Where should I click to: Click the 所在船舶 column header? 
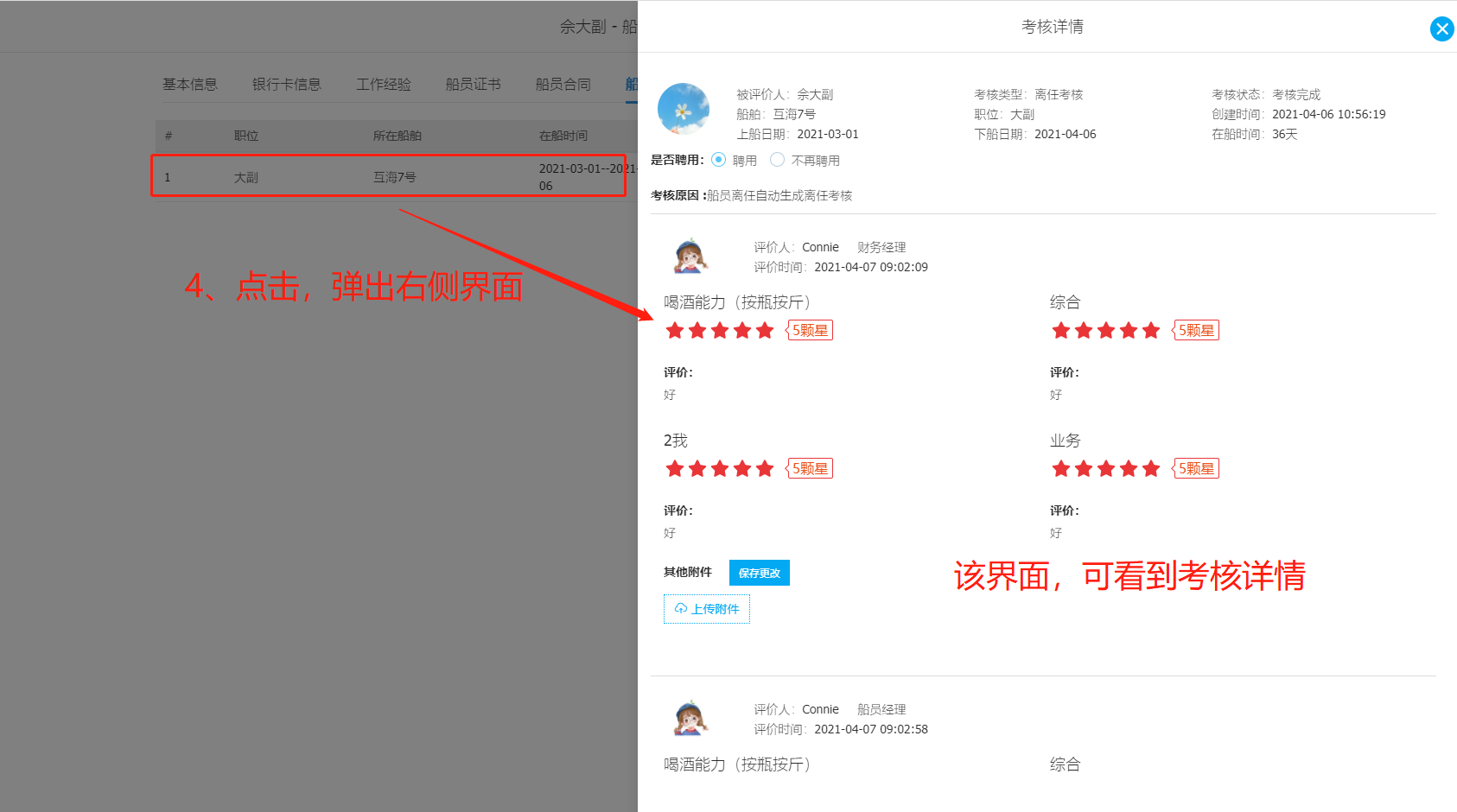tap(398, 136)
